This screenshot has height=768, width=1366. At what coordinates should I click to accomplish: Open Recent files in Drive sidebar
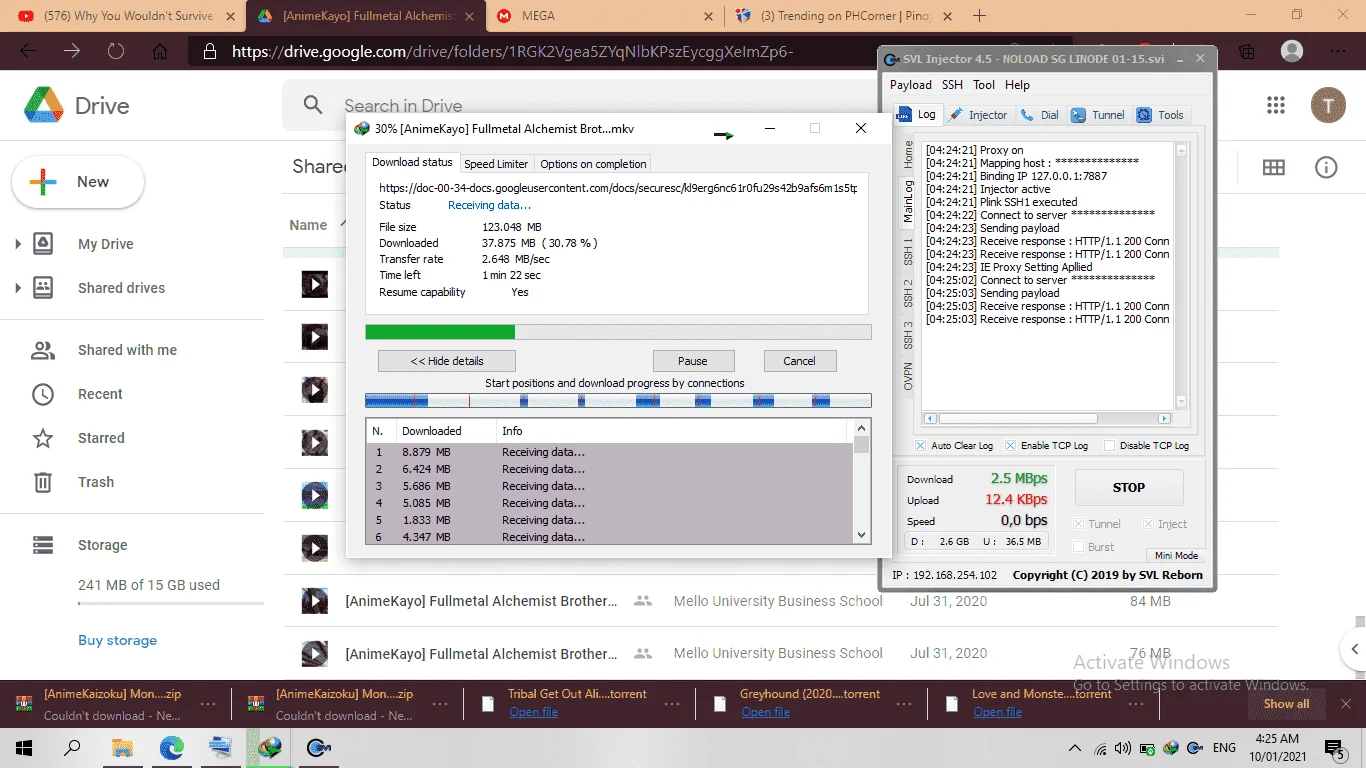100,394
